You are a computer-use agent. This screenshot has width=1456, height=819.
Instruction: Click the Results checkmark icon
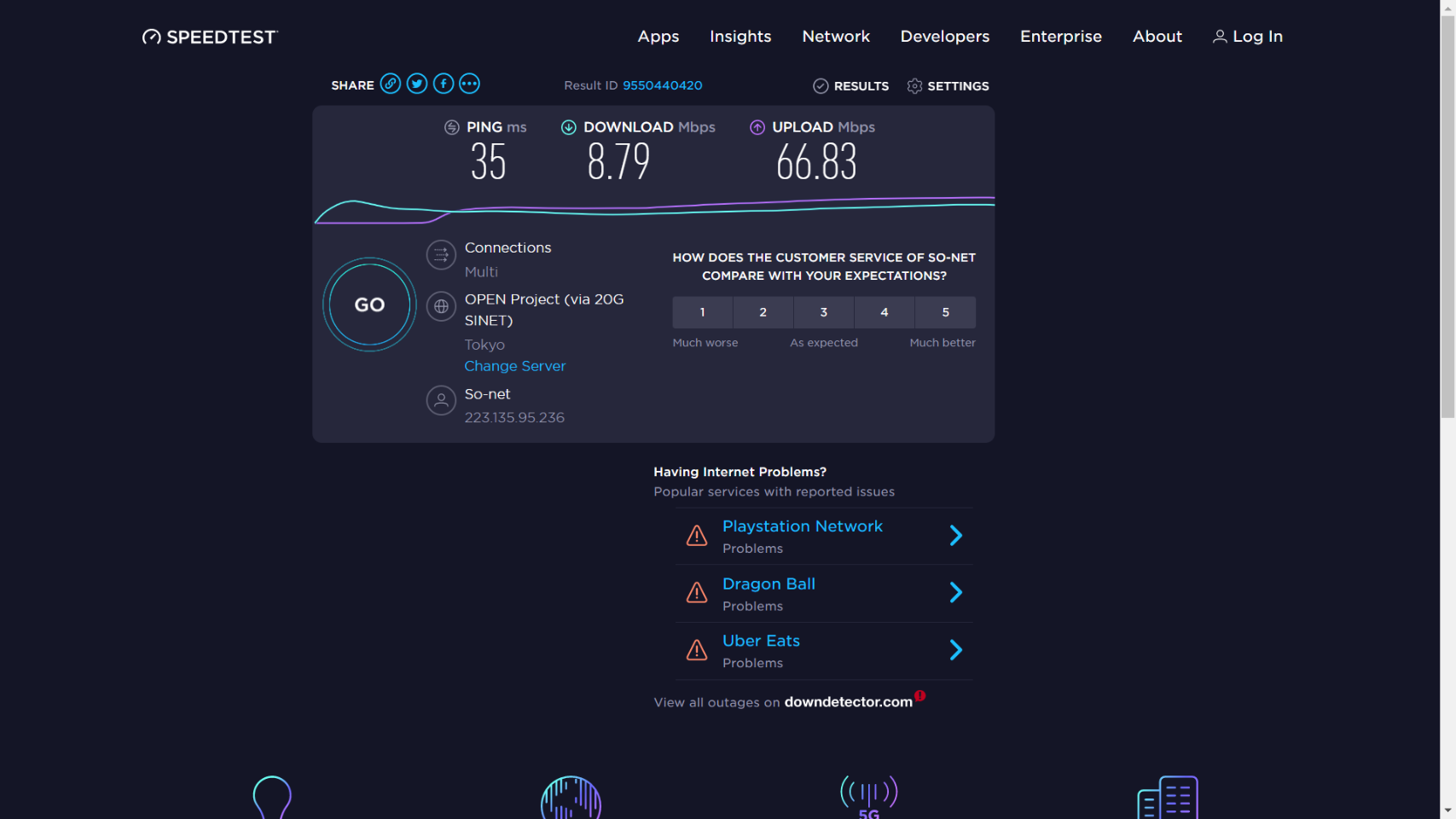pyautogui.click(x=821, y=86)
